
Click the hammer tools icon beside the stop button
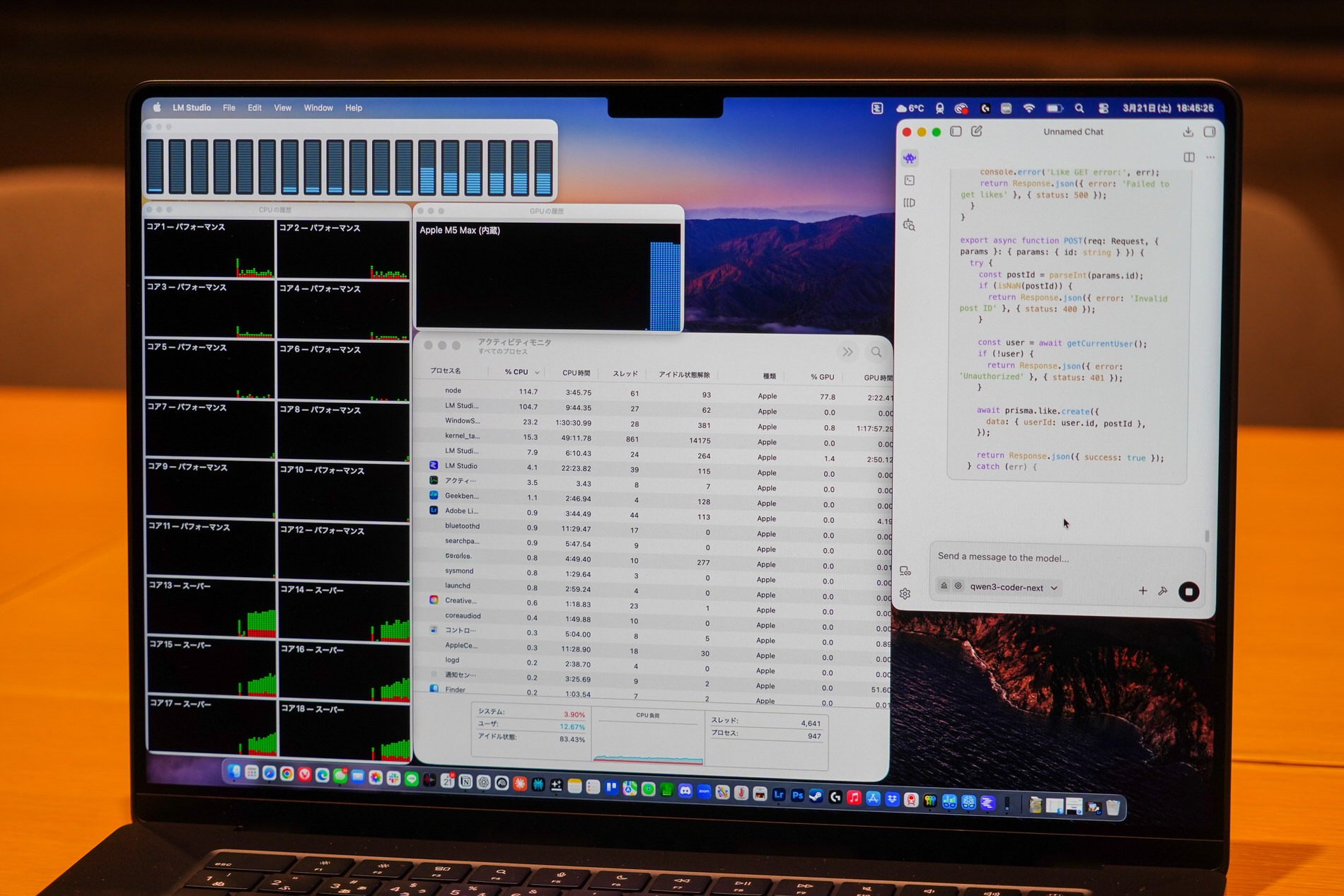[x=1163, y=590]
